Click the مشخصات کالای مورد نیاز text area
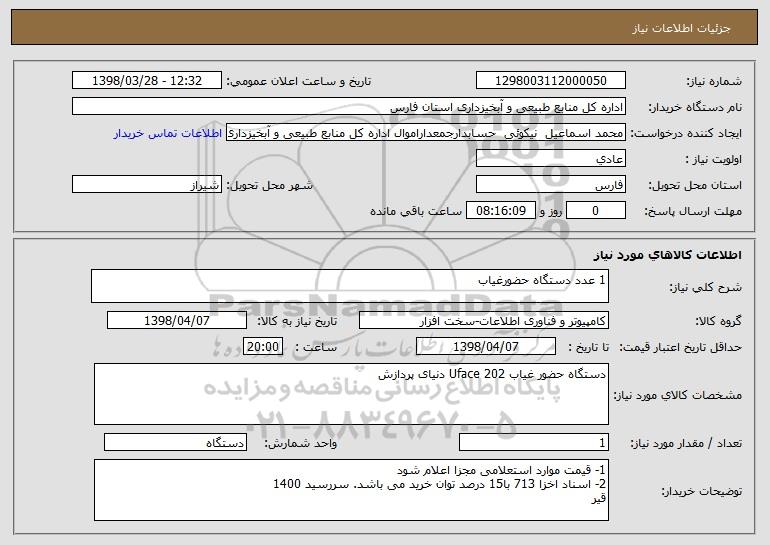Viewport: 770px width, 545px height. [351, 394]
